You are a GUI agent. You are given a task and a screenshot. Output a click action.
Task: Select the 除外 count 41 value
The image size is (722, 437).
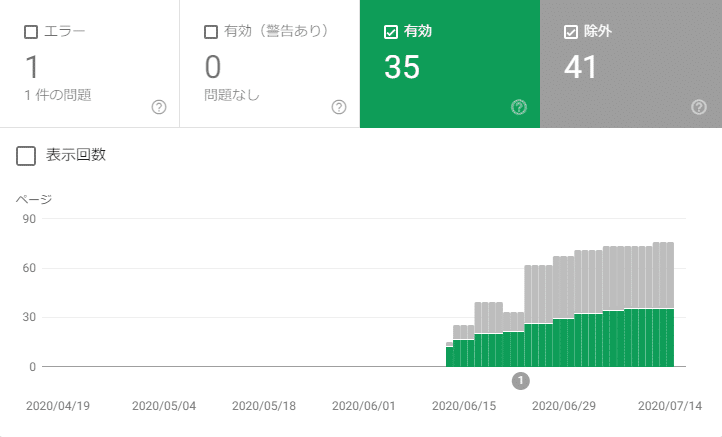coord(581,67)
